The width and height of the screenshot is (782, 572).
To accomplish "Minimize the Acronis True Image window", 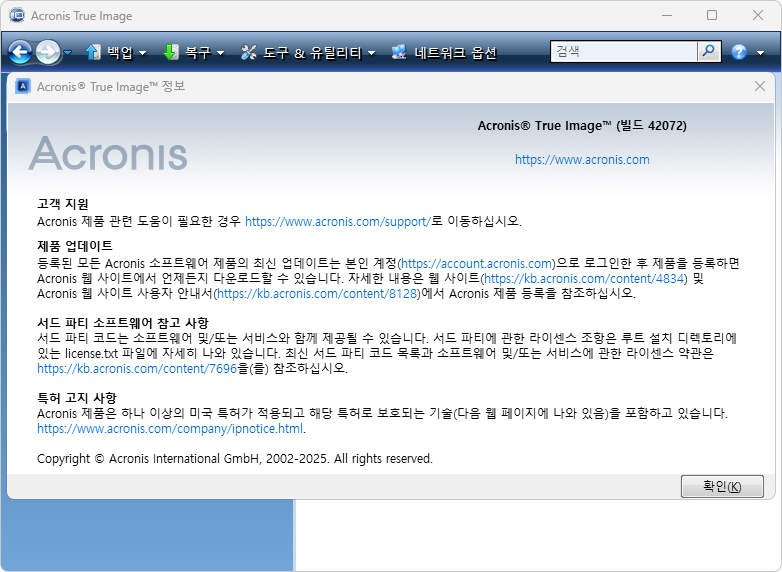I will tap(667, 15).
